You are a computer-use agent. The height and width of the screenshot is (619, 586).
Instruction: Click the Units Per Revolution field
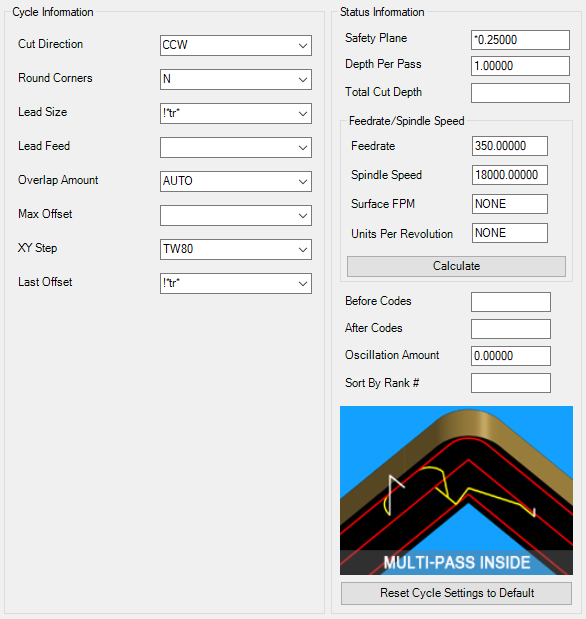pos(509,233)
